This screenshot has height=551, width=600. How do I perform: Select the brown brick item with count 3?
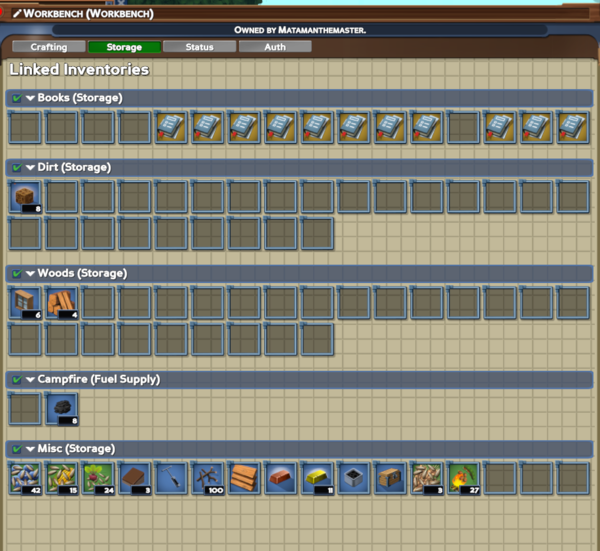coord(135,478)
